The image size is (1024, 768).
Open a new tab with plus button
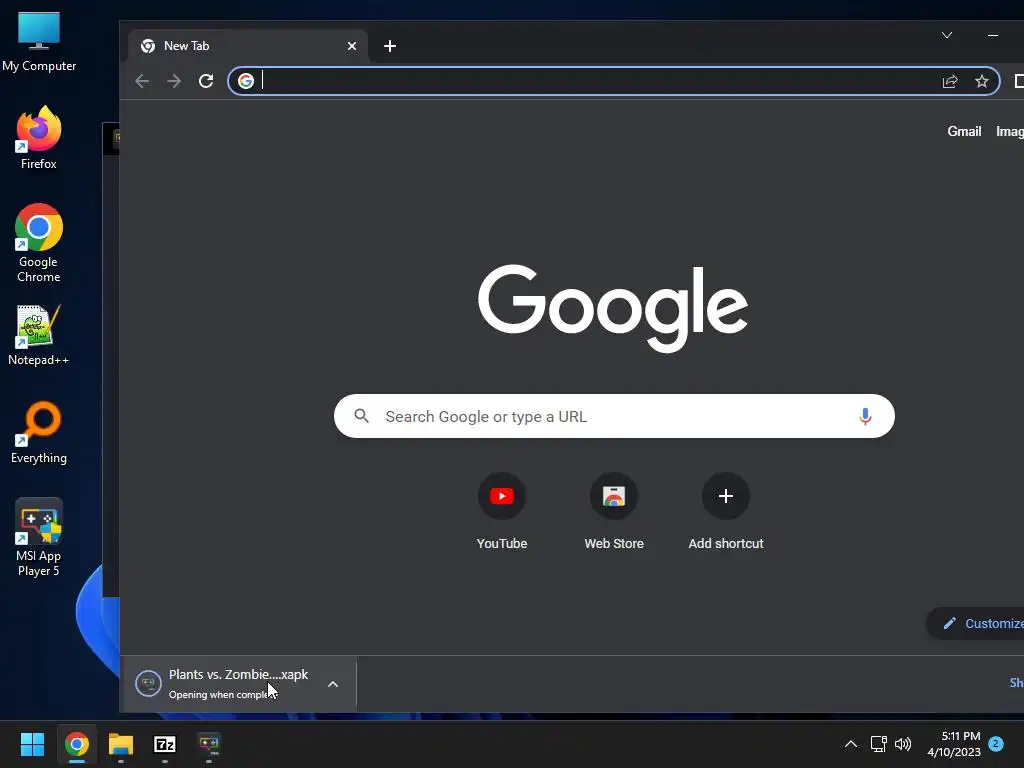click(390, 46)
